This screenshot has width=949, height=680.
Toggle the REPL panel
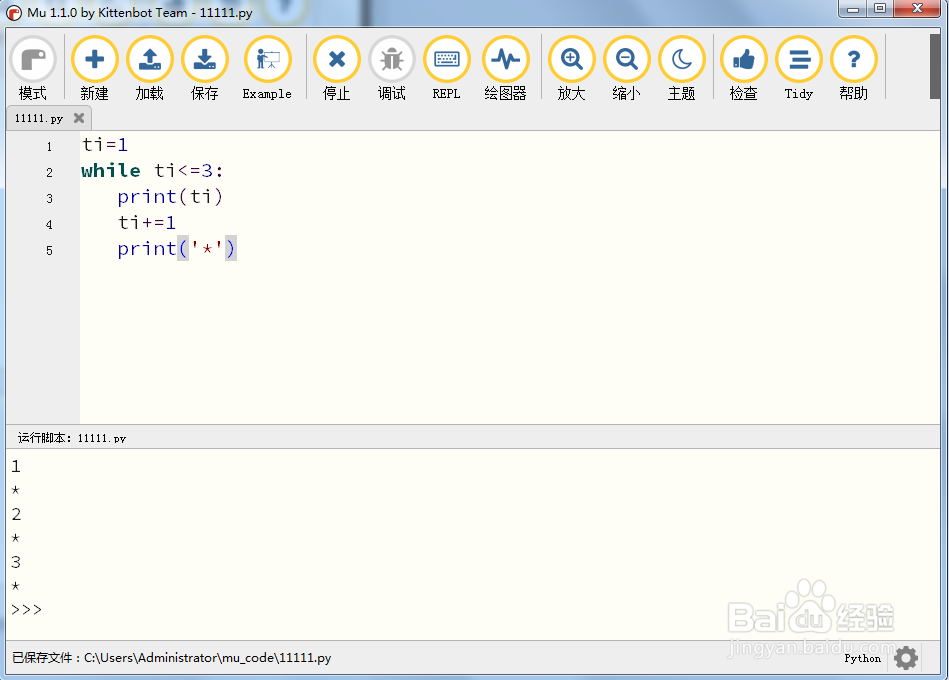click(446, 60)
